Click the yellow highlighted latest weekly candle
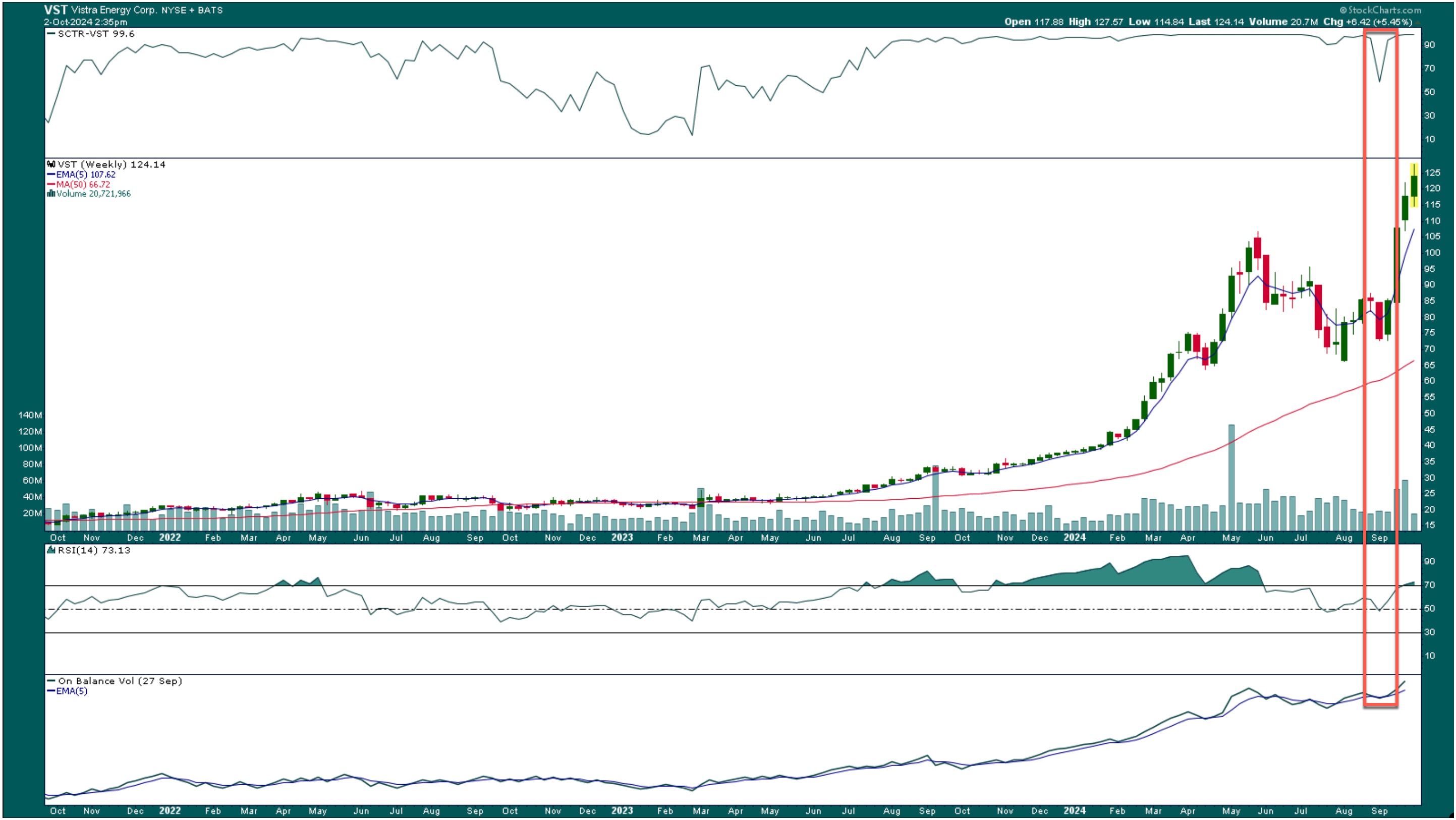This screenshot has height=820, width=1456. pos(1414,186)
